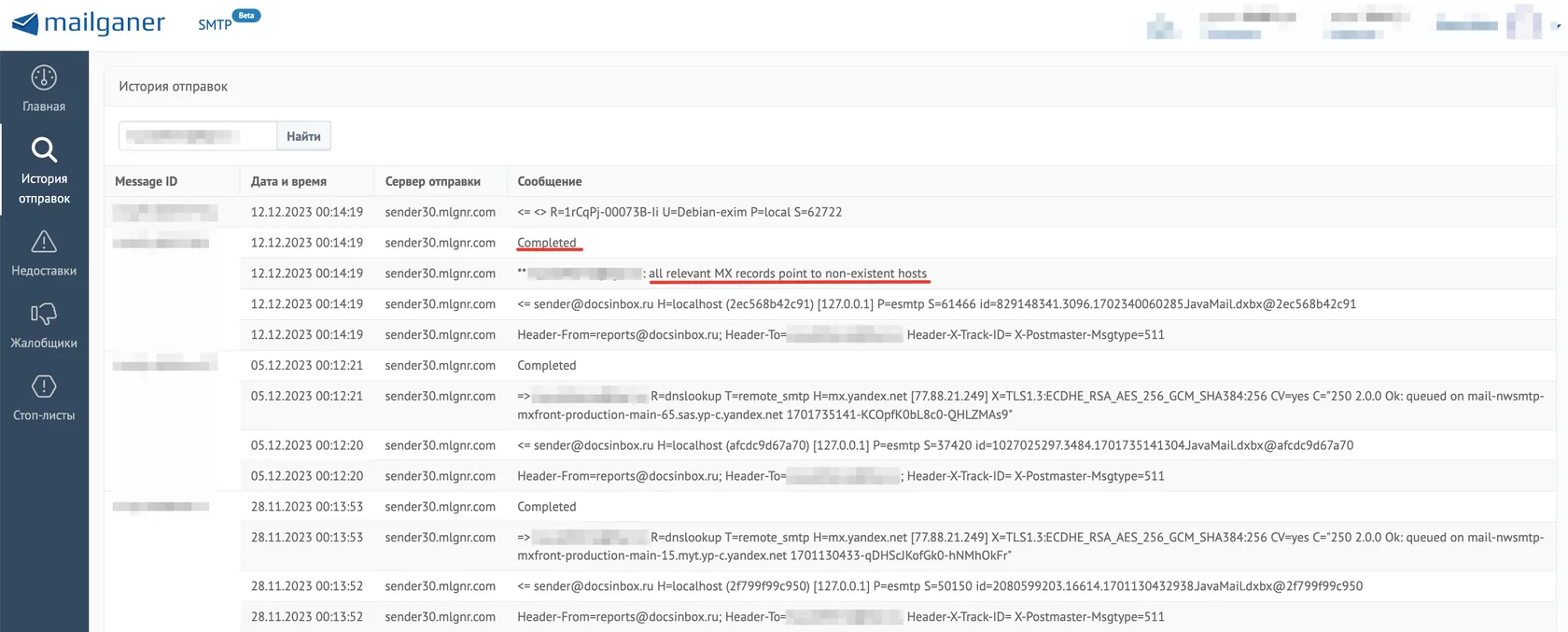Open the Недоставки warning icon
Image resolution: width=1568 pixels, height=632 pixels.
(x=44, y=242)
